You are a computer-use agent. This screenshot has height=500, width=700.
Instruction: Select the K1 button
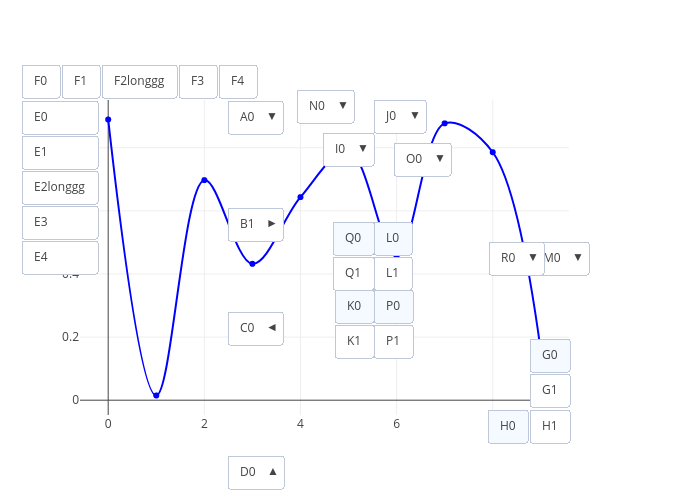tap(354, 342)
